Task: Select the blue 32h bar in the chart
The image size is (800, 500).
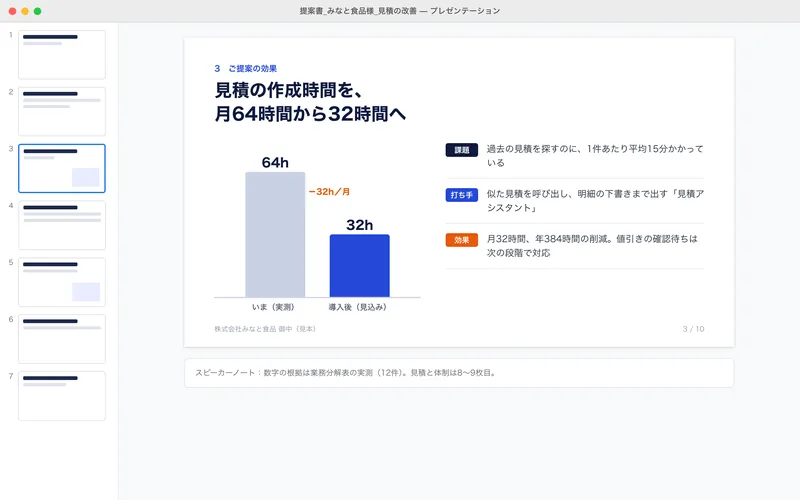Action: [x=360, y=265]
